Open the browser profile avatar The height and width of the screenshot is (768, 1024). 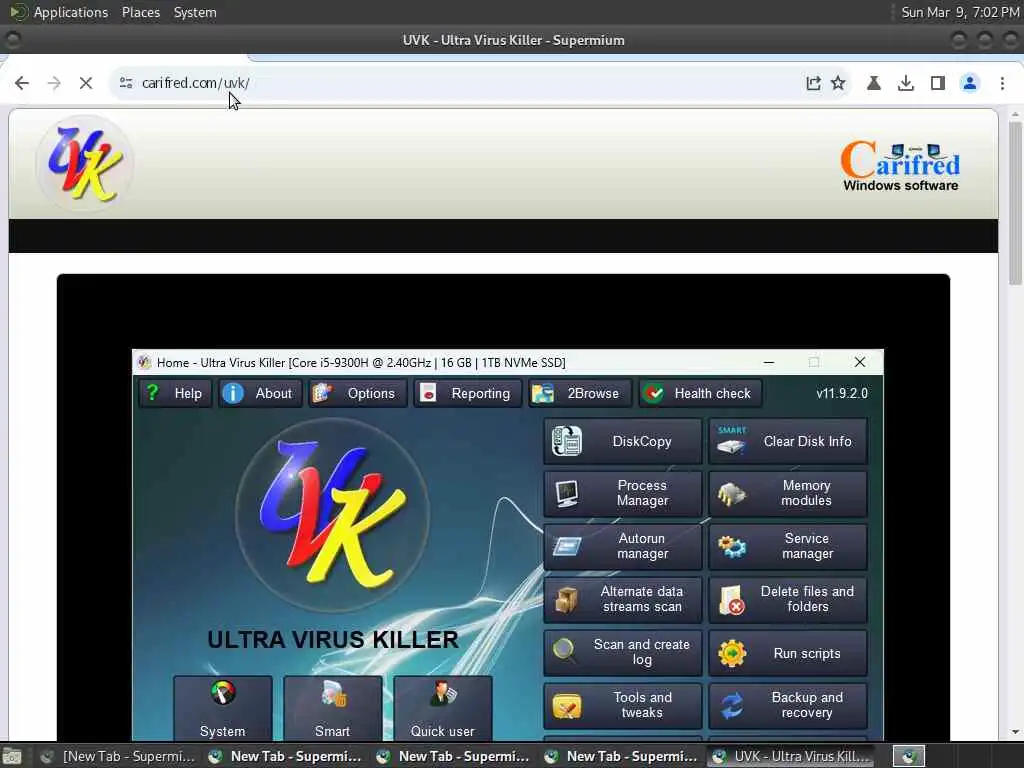tap(970, 83)
